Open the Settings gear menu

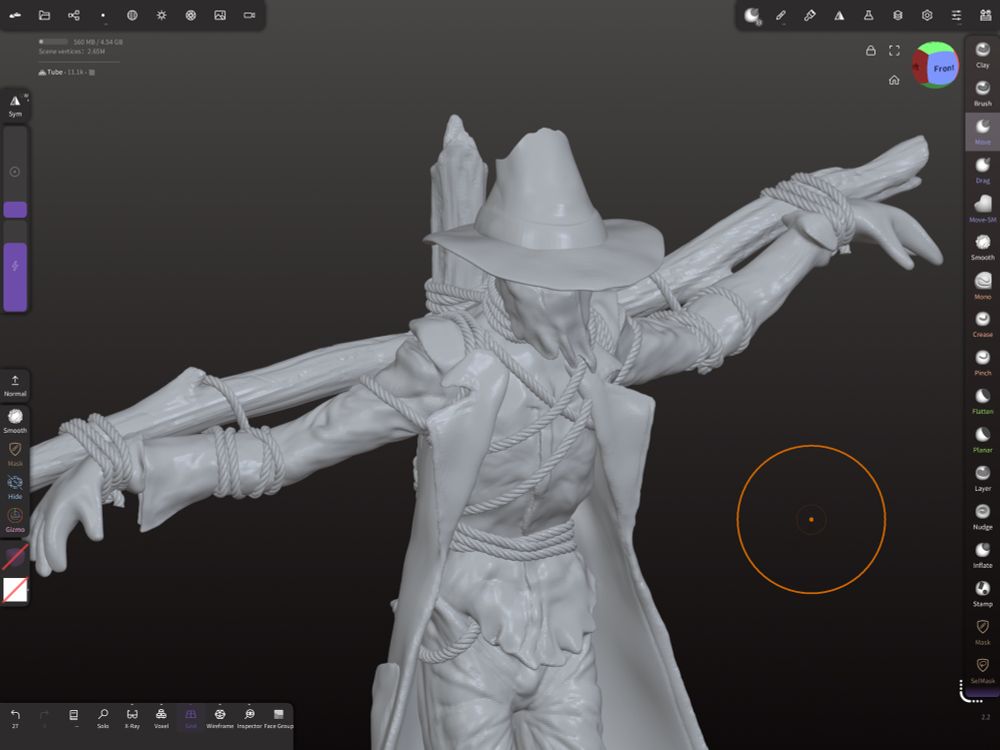pos(927,15)
